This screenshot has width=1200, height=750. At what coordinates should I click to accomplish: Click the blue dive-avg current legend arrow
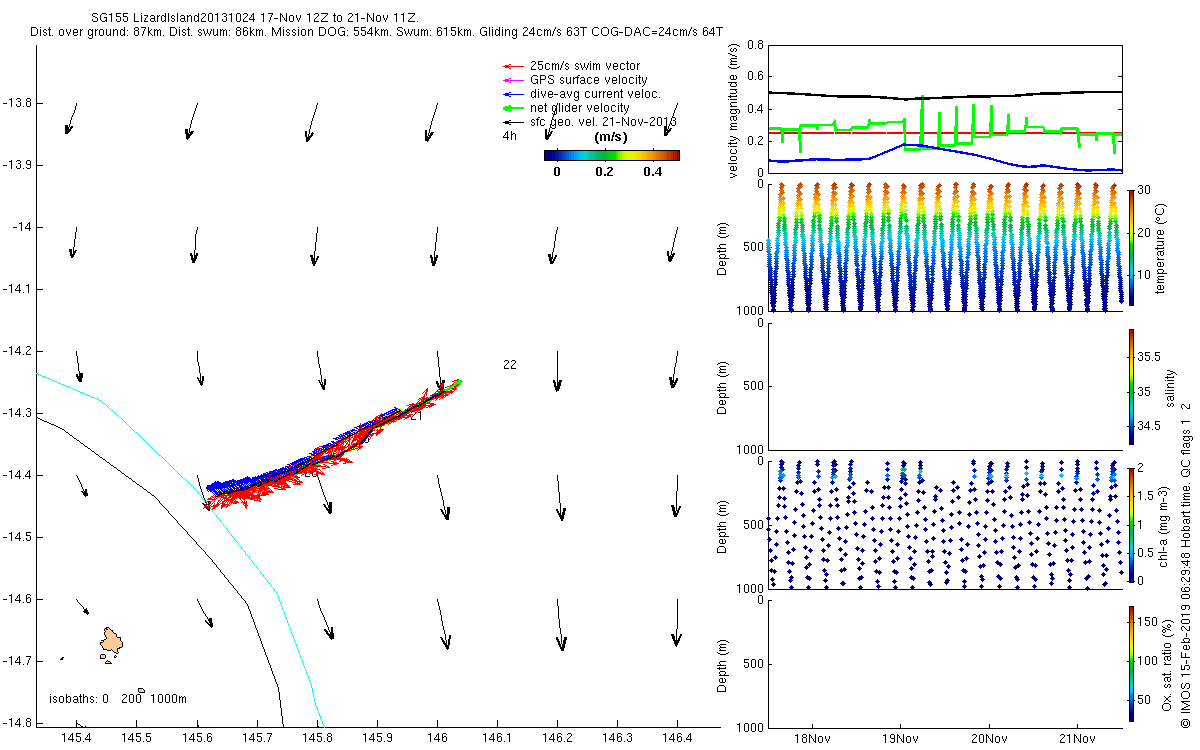[x=513, y=94]
